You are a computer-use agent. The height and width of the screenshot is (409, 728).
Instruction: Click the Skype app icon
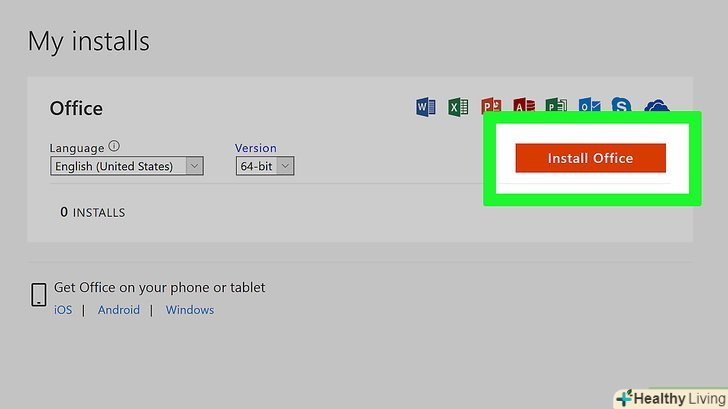pos(621,105)
